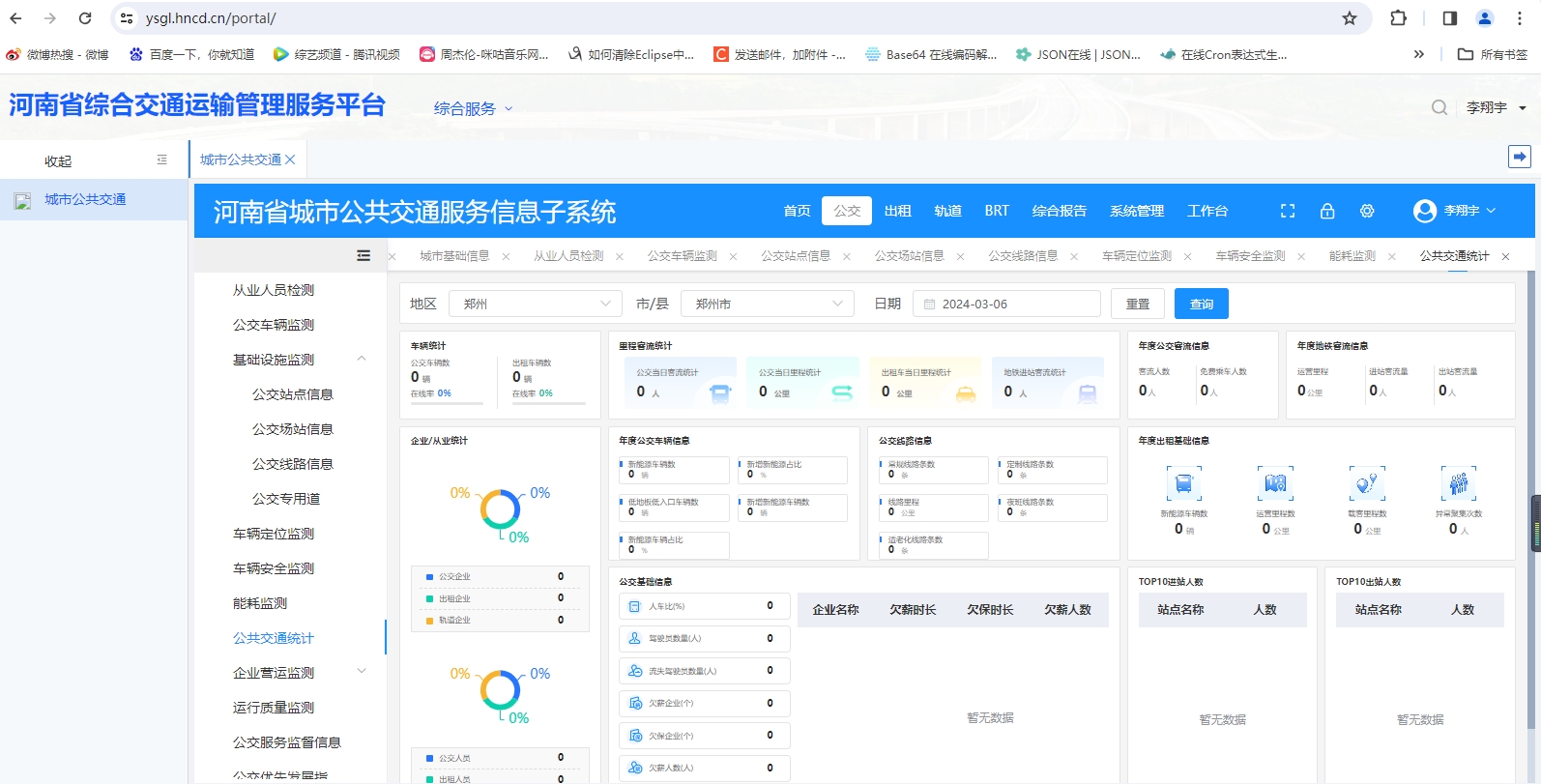The image size is (1541, 784).
Task: Click the 查询 button
Action: click(1202, 304)
